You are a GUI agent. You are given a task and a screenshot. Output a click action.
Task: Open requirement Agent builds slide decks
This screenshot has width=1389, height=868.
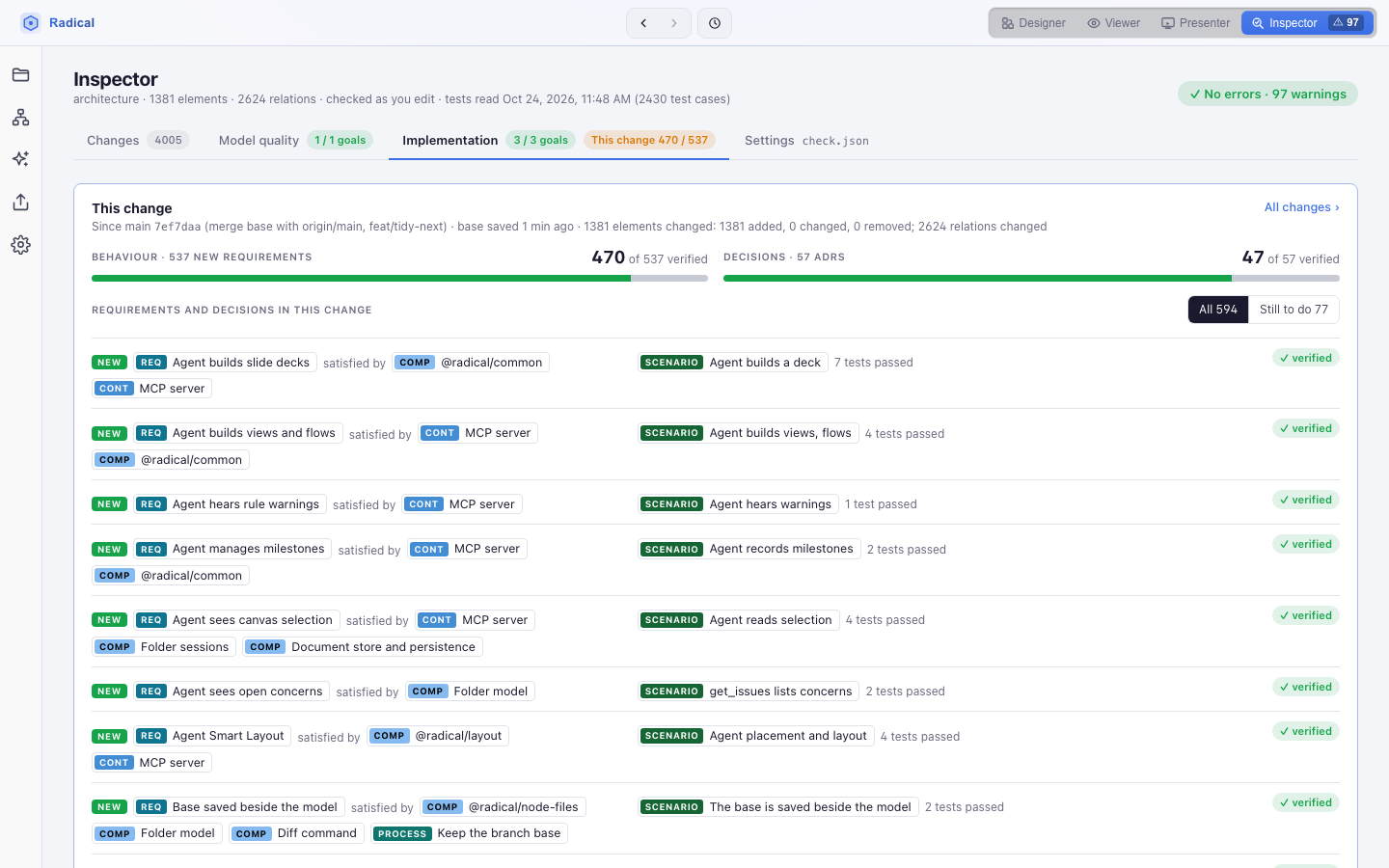[226, 363]
